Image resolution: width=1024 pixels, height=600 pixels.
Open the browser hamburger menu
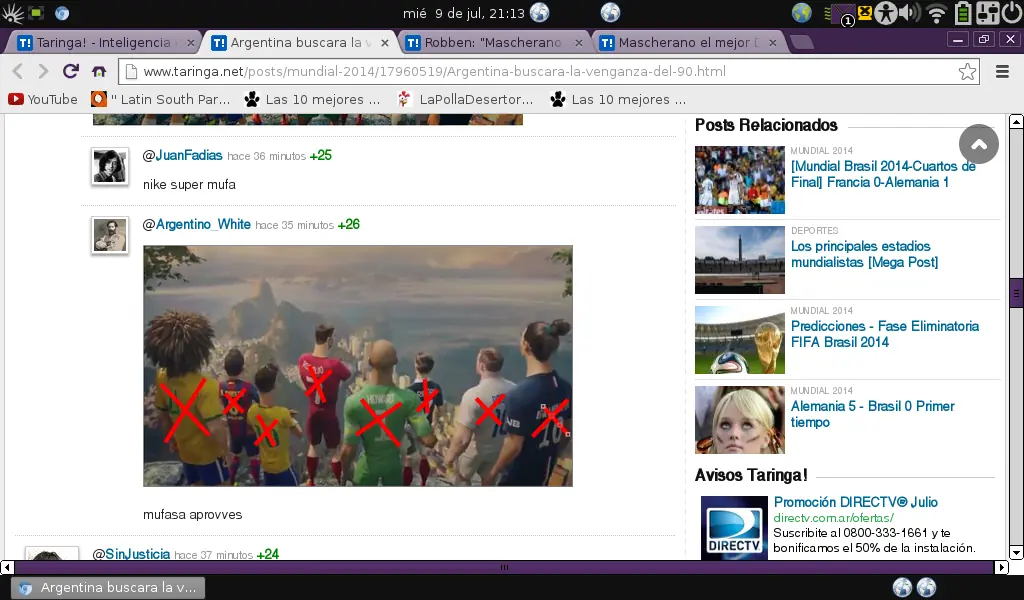click(x=1002, y=71)
